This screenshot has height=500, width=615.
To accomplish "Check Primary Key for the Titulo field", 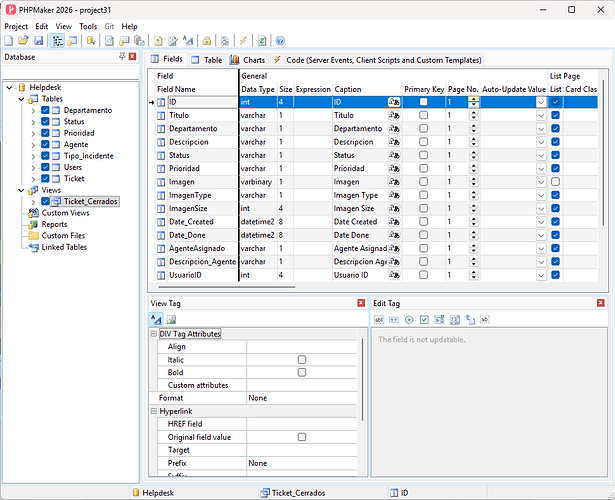I will [423, 115].
